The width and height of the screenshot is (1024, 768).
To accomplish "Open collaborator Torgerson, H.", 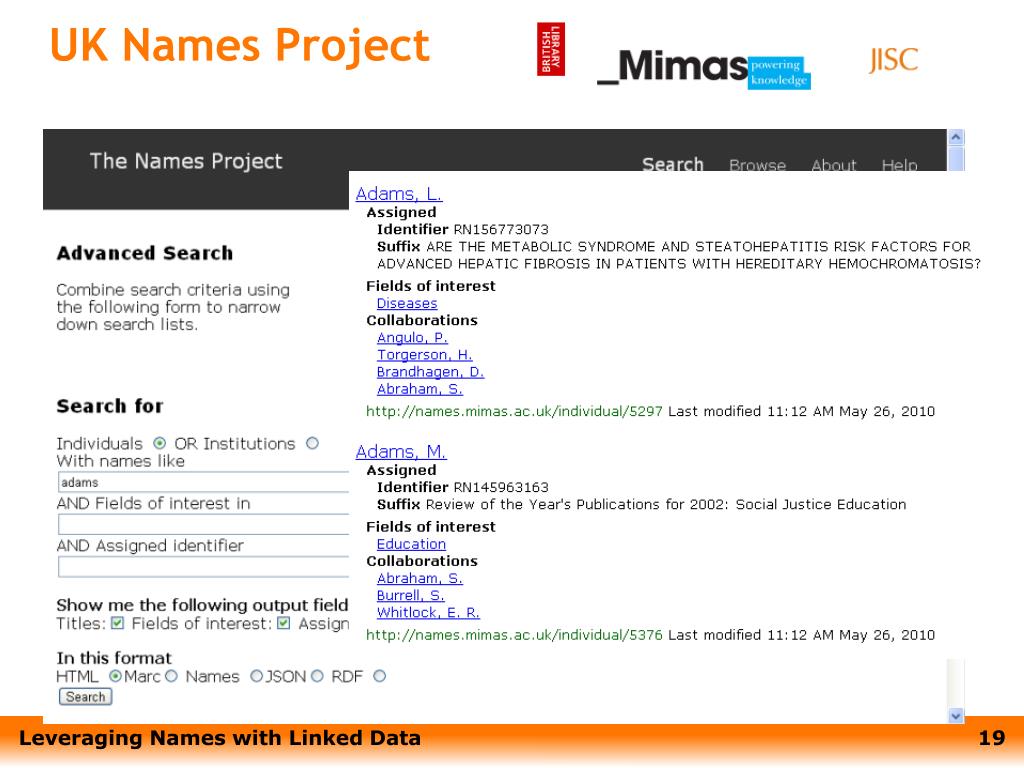I will click(424, 355).
